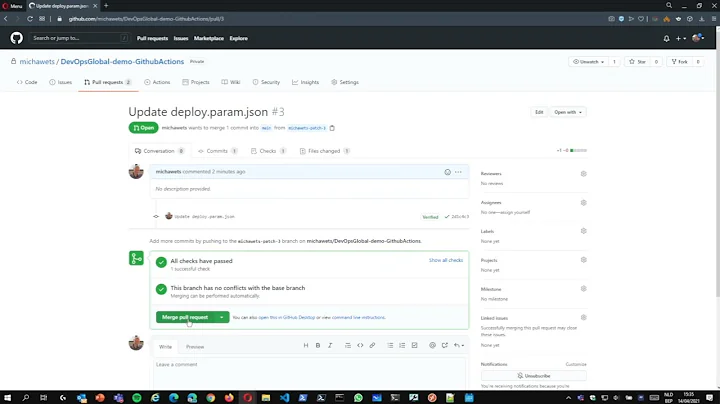Open WhatsApp from the taskbar

pos(358,398)
